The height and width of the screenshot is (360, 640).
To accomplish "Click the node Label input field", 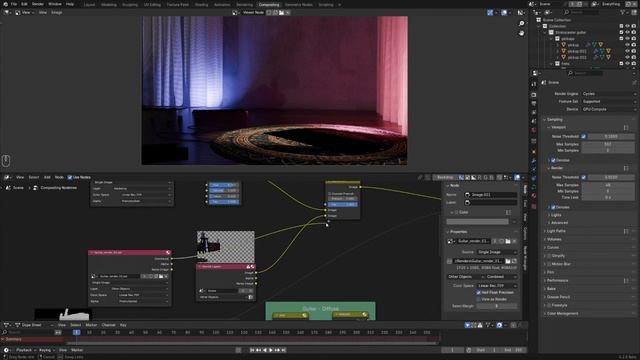I will click(490, 202).
